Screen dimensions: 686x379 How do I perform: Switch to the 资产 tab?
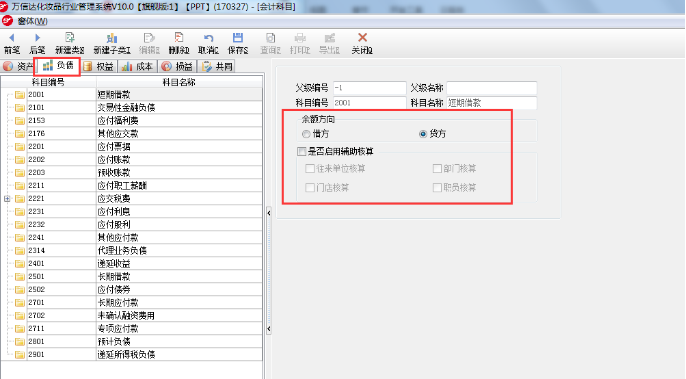coord(18,67)
